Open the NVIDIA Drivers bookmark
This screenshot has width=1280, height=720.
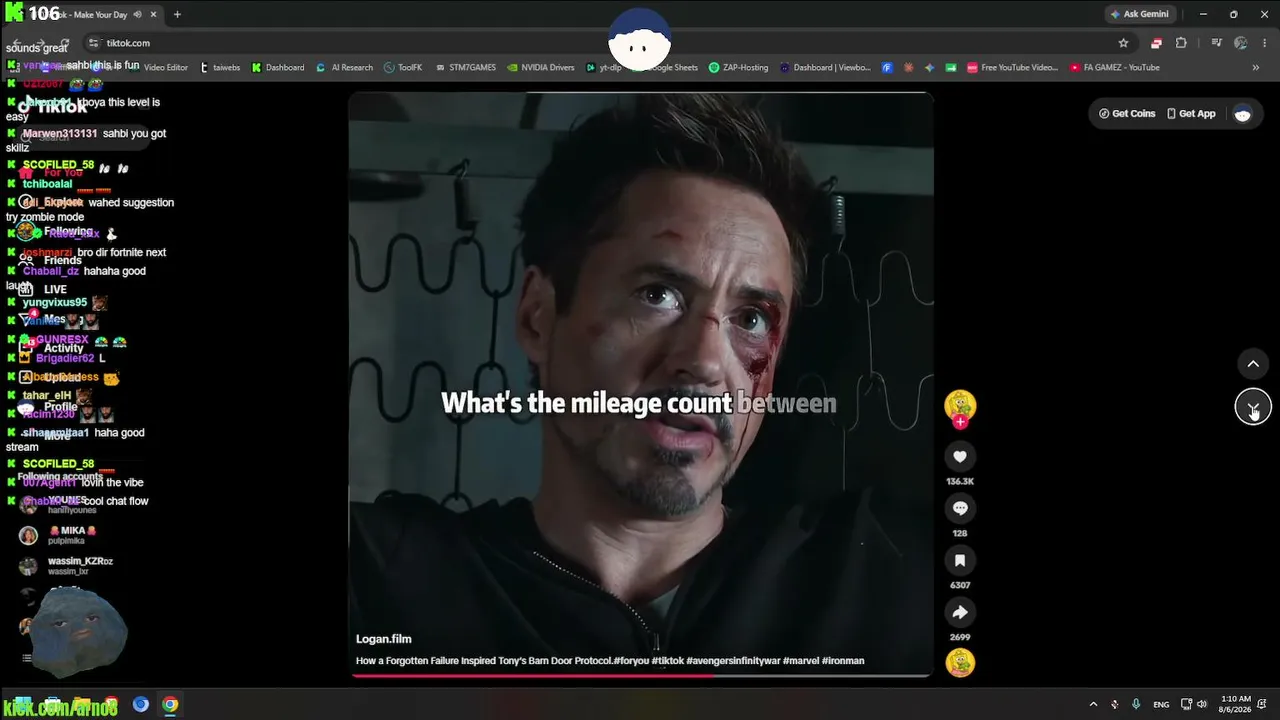(x=540, y=68)
